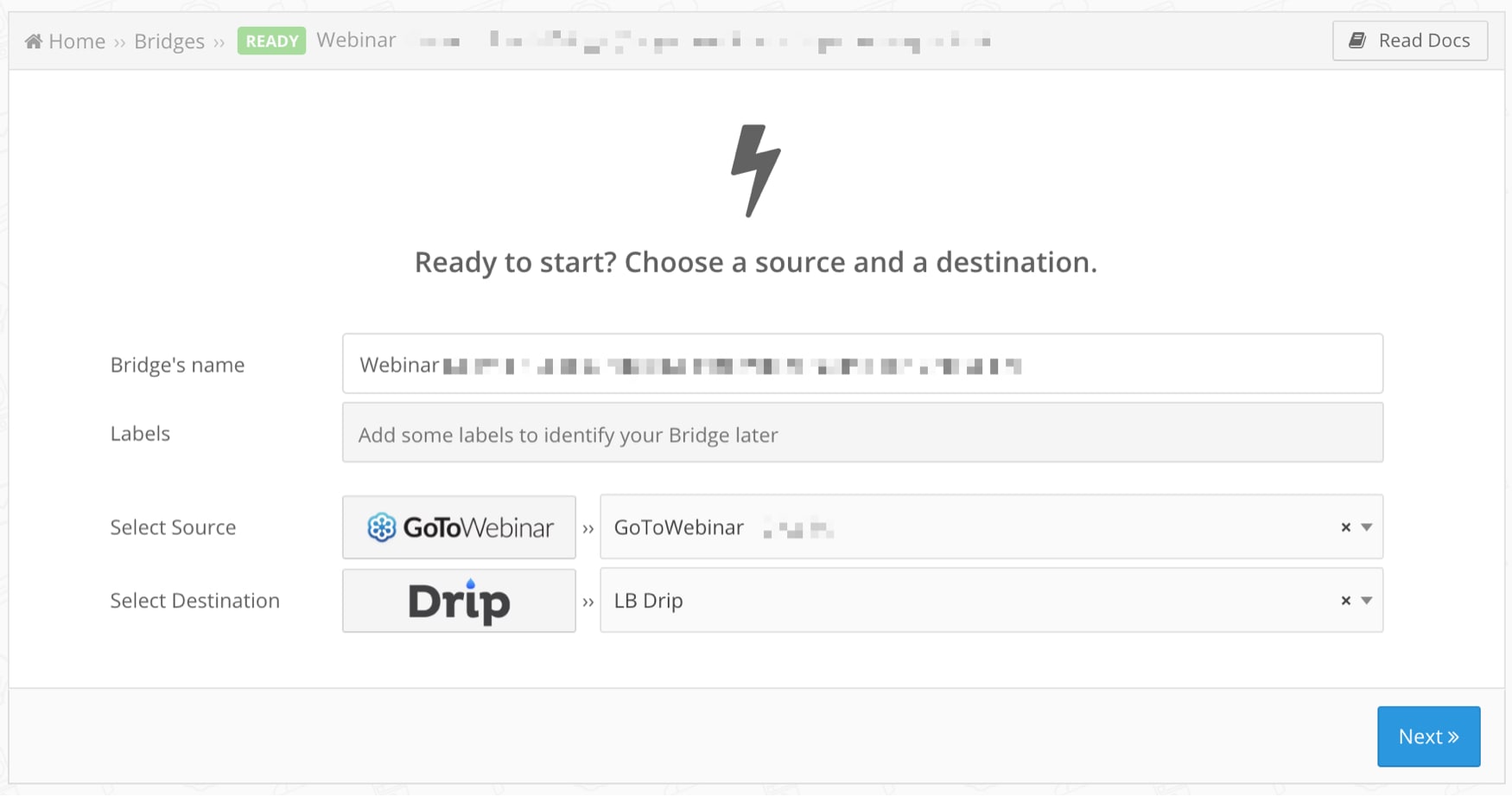This screenshot has width=1512, height=797.
Task: Click the green READY status badge
Action: pos(271,41)
